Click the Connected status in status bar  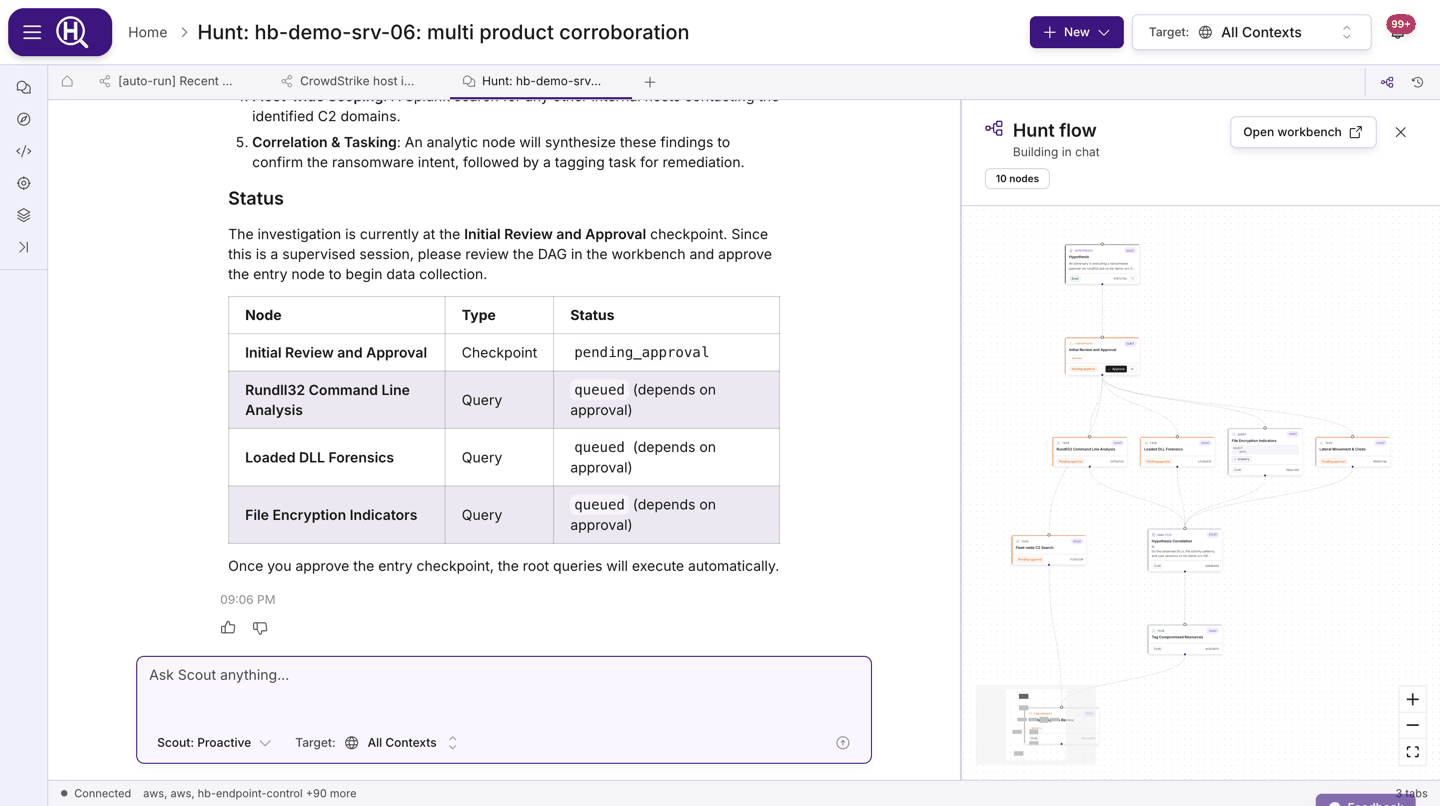click(96, 793)
